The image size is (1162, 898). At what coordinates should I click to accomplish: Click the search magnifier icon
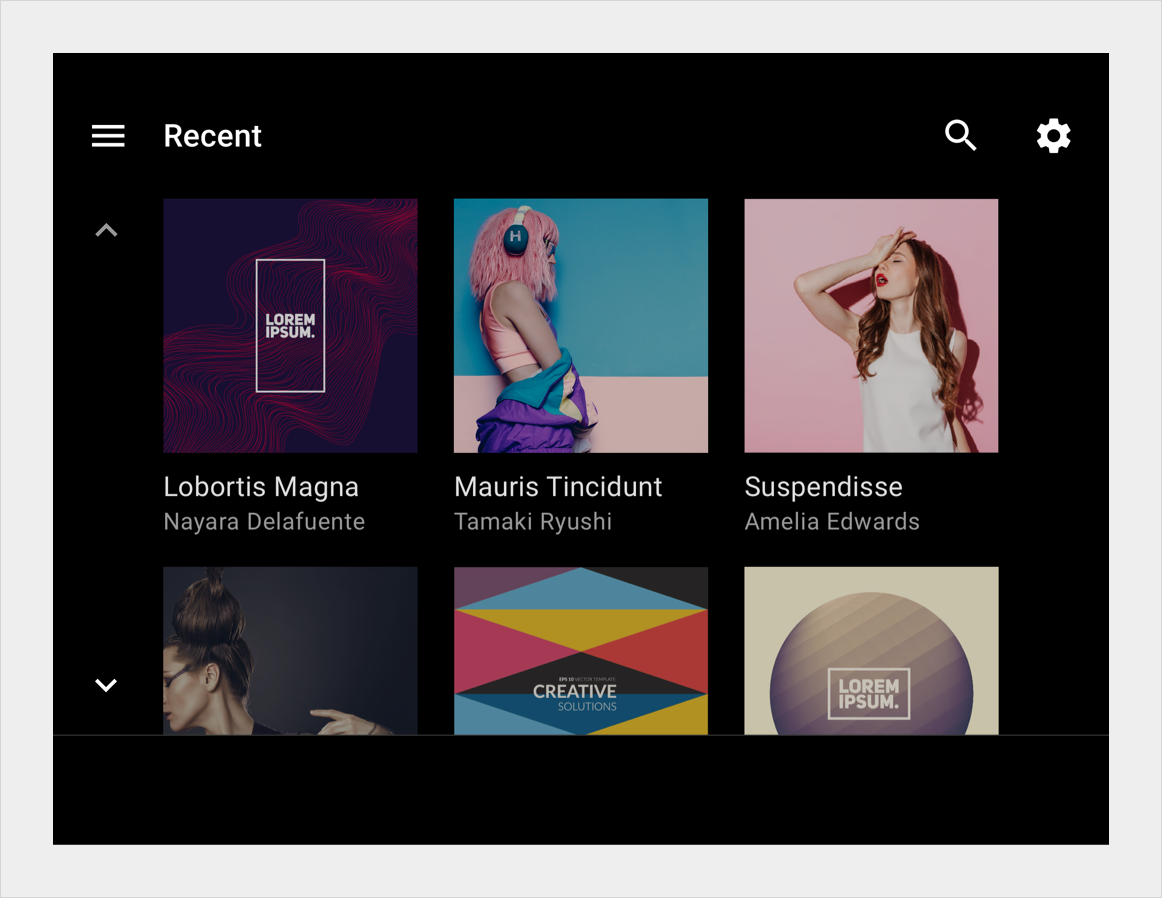coord(960,136)
